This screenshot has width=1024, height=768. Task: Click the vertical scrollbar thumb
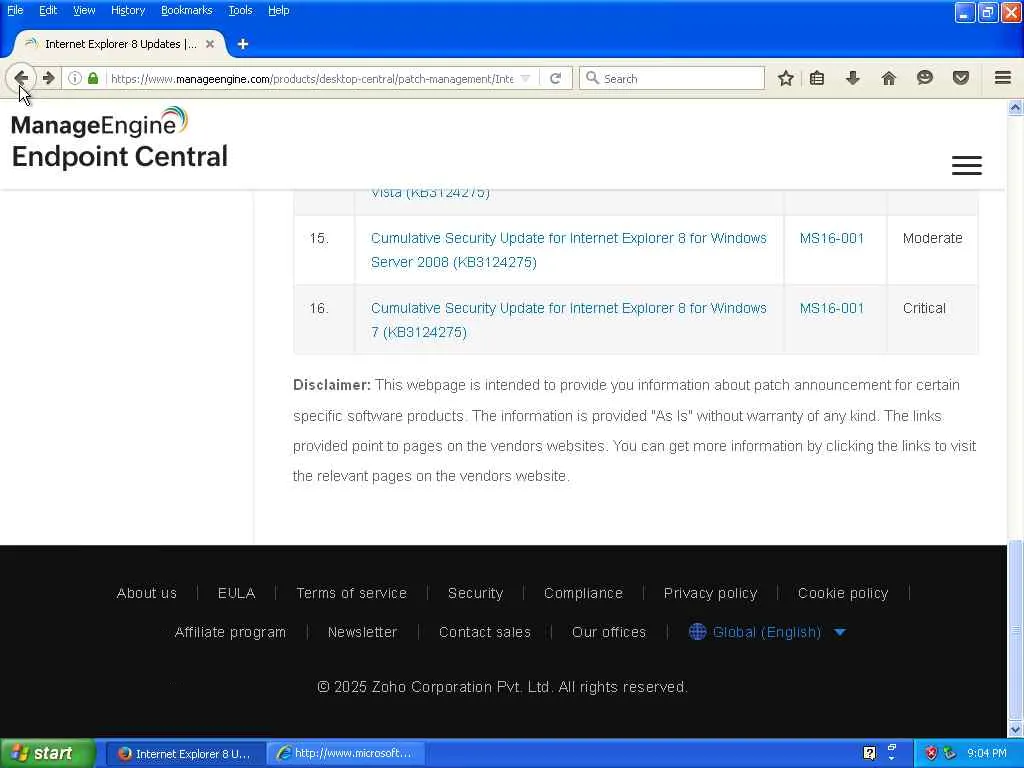click(x=1015, y=630)
